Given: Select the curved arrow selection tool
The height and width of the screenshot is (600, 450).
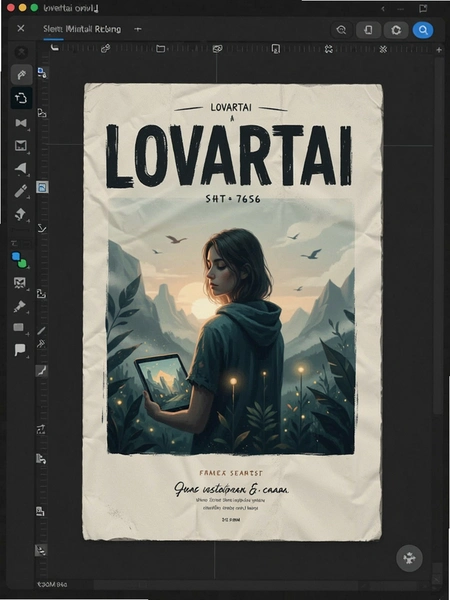Looking at the screenshot, I should (21, 74).
